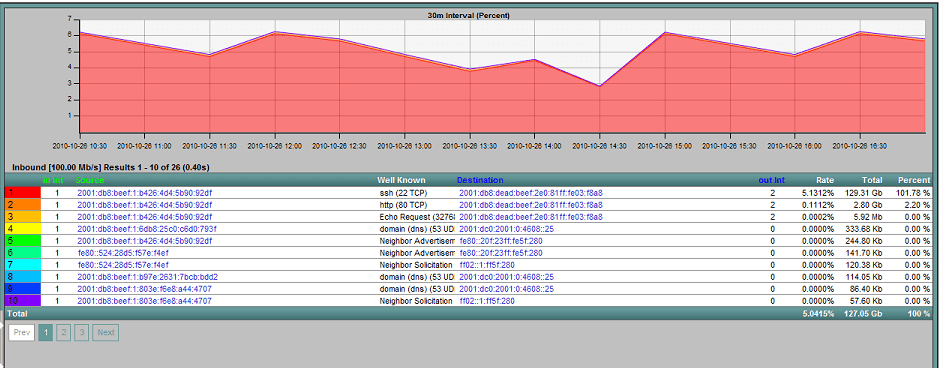The width and height of the screenshot is (943, 368).
Task: Click the cyan swatch for row 7
Action: pyautogui.click(x=22, y=265)
